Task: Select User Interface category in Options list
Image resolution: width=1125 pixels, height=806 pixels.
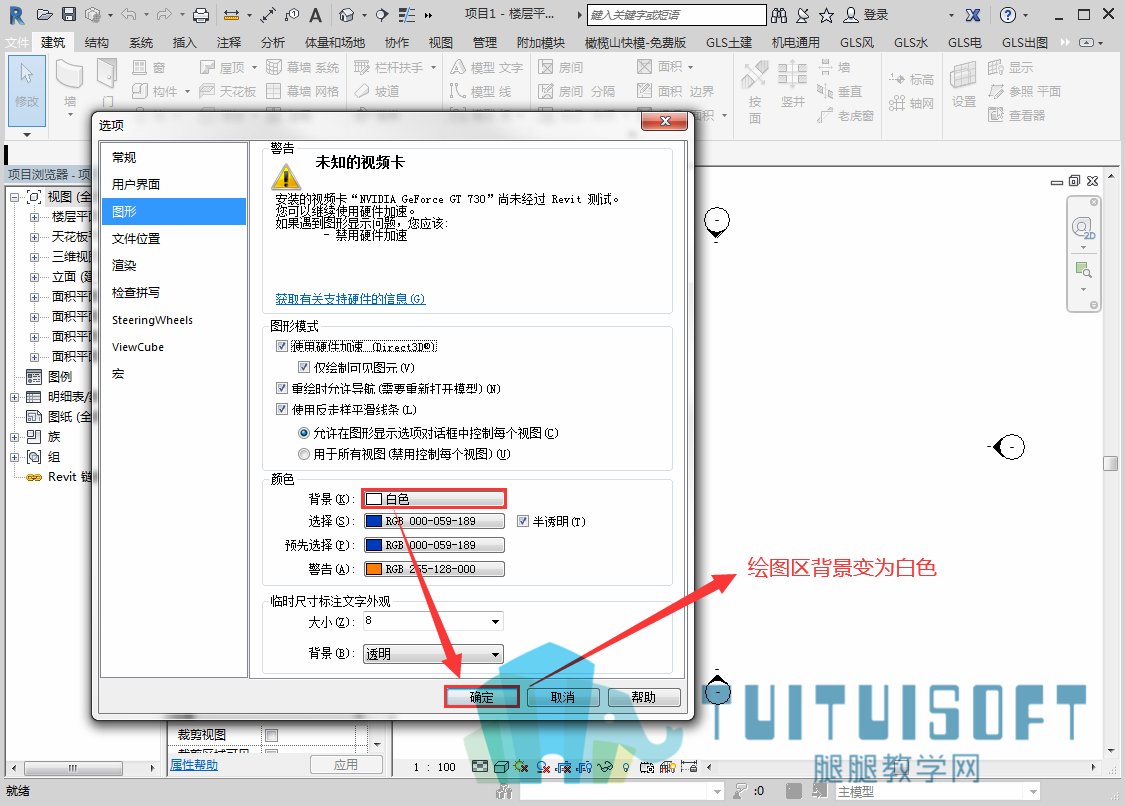Action: coord(174,184)
